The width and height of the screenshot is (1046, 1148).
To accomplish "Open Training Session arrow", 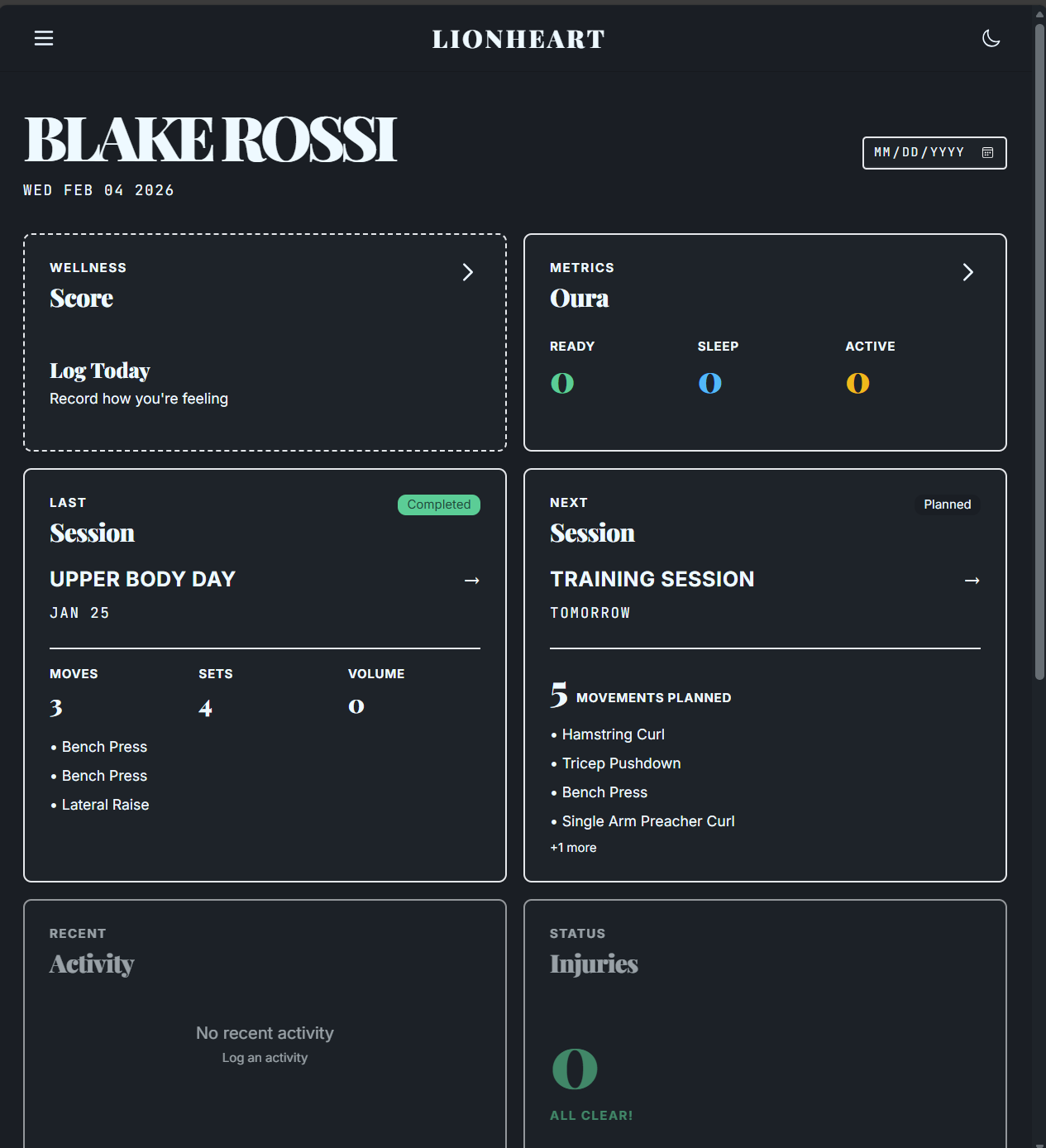I will tap(972, 581).
